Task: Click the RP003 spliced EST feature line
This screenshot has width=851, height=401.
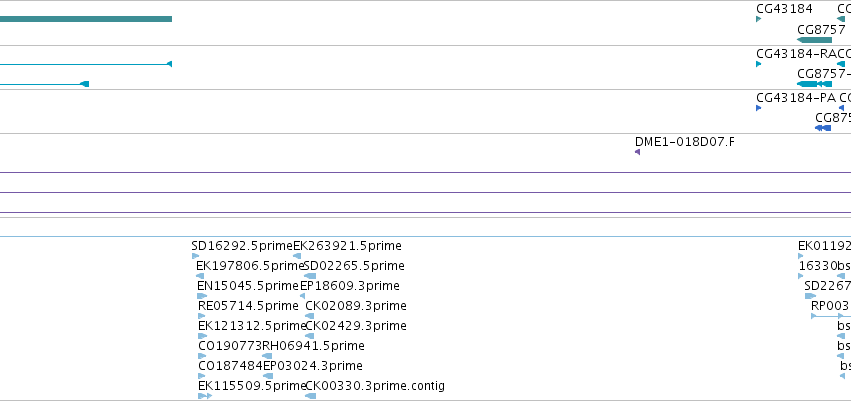Action: [830, 316]
